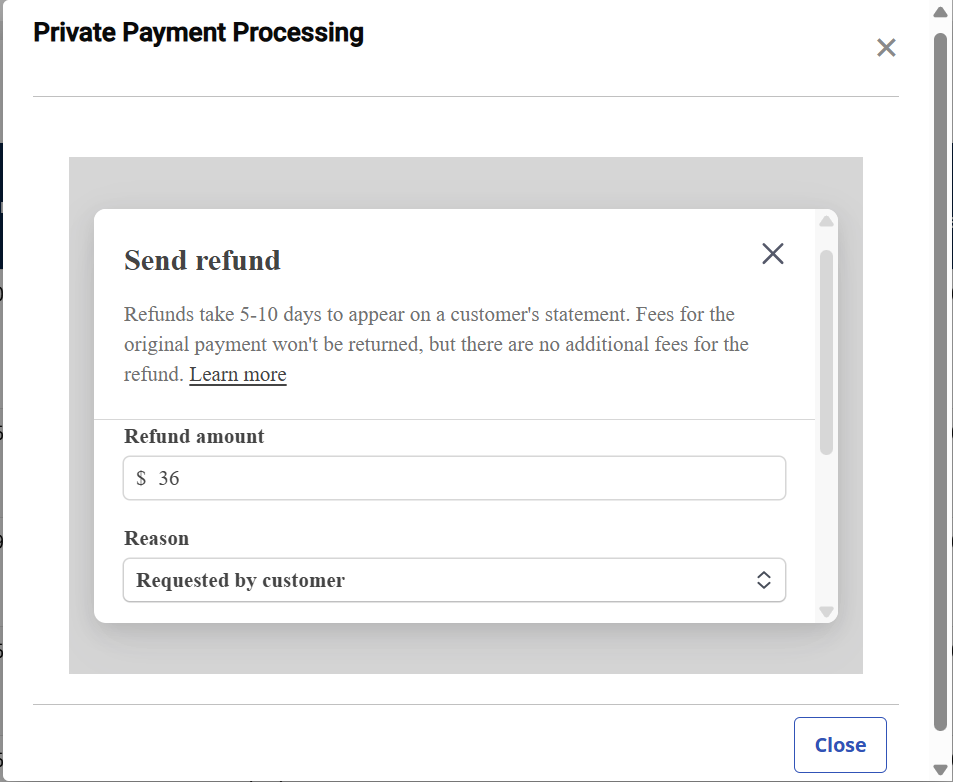Click the chevron arrows on Reason selector
This screenshot has width=953, height=782.
click(x=764, y=580)
